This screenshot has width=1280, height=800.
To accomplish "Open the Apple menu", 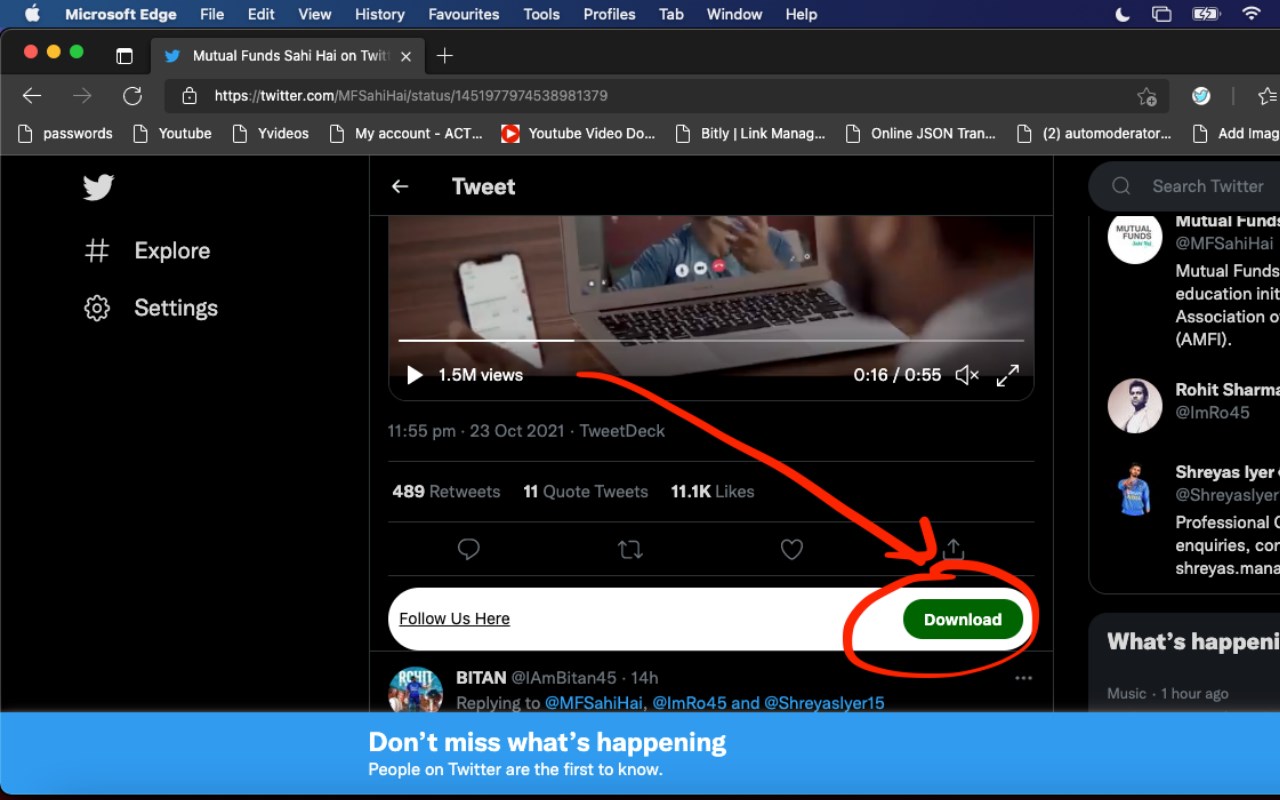I will pos(31,14).
